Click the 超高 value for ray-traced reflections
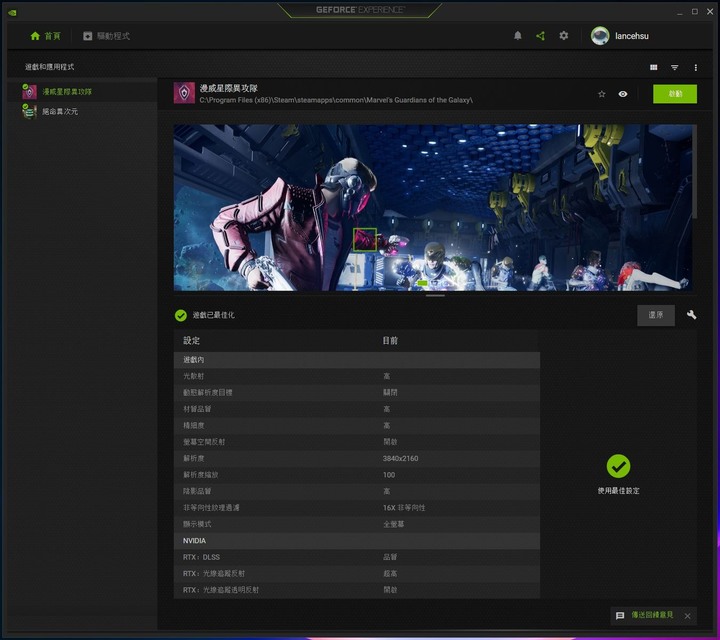 coord(390,573)
